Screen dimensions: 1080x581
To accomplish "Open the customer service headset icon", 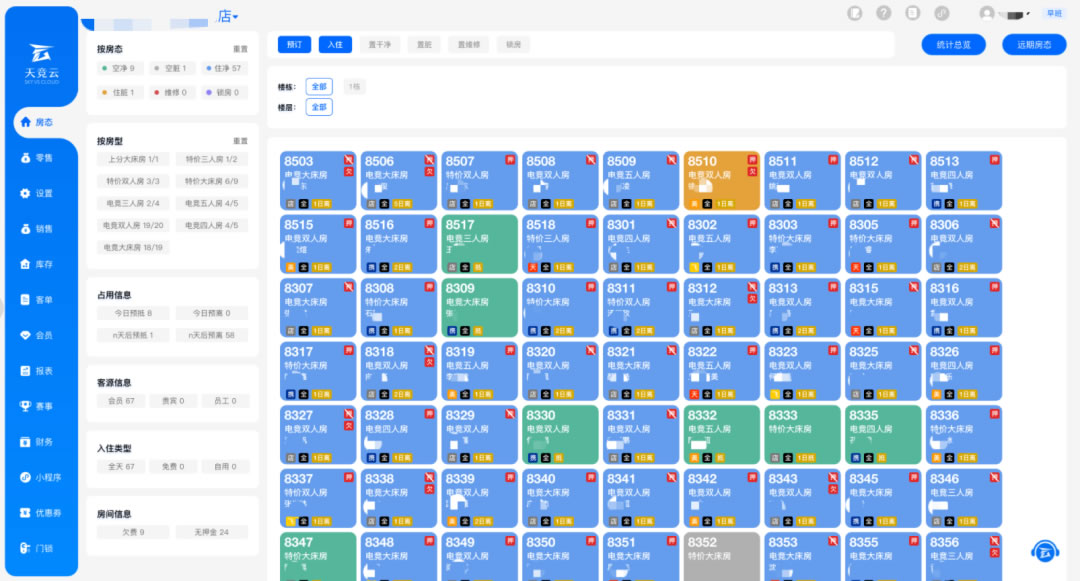I will (x=1045, y=551).
